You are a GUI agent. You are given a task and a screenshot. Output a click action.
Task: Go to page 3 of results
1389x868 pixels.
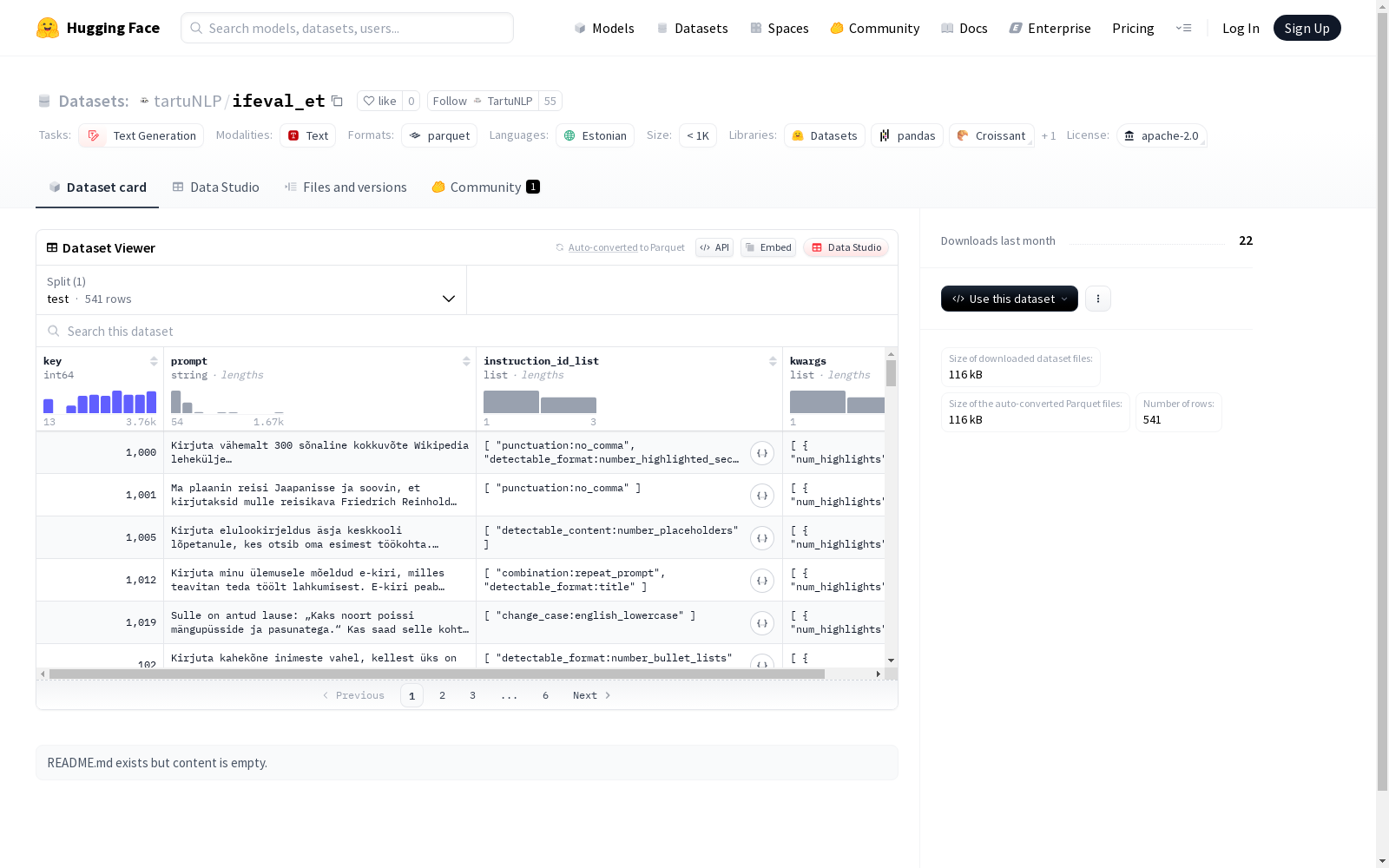472,695
